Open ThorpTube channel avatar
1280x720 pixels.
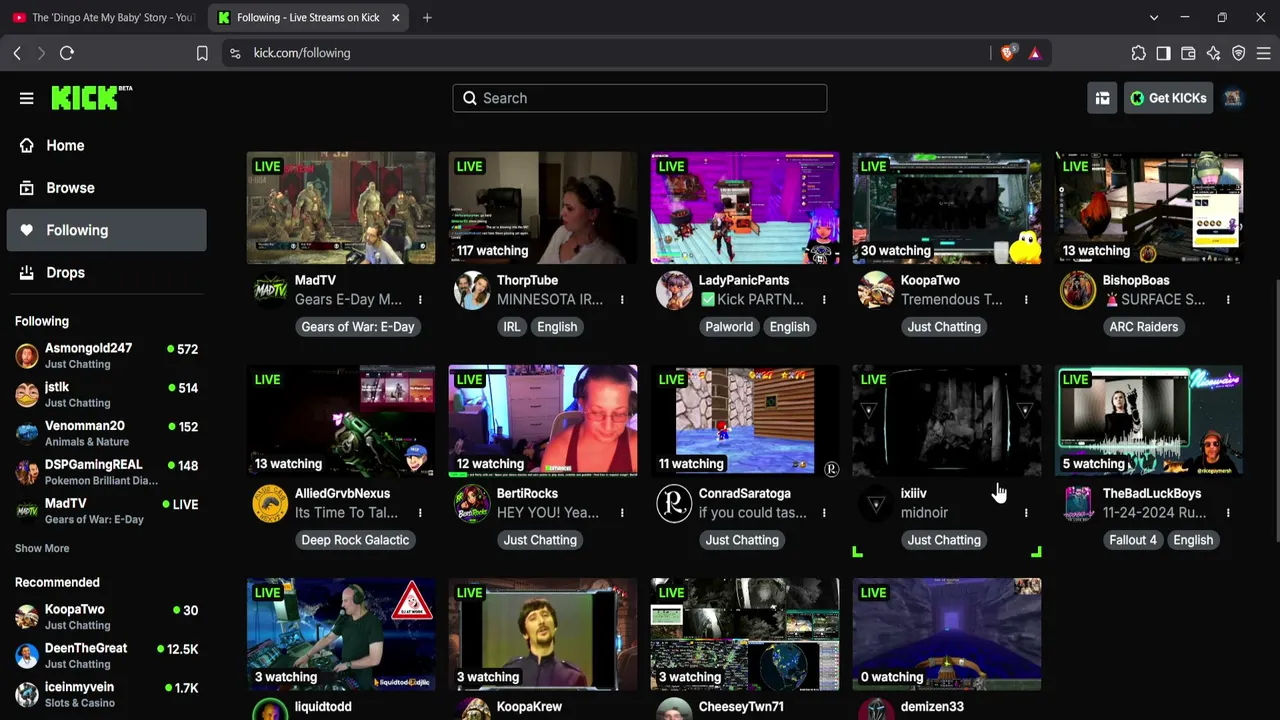pos(472,291)
